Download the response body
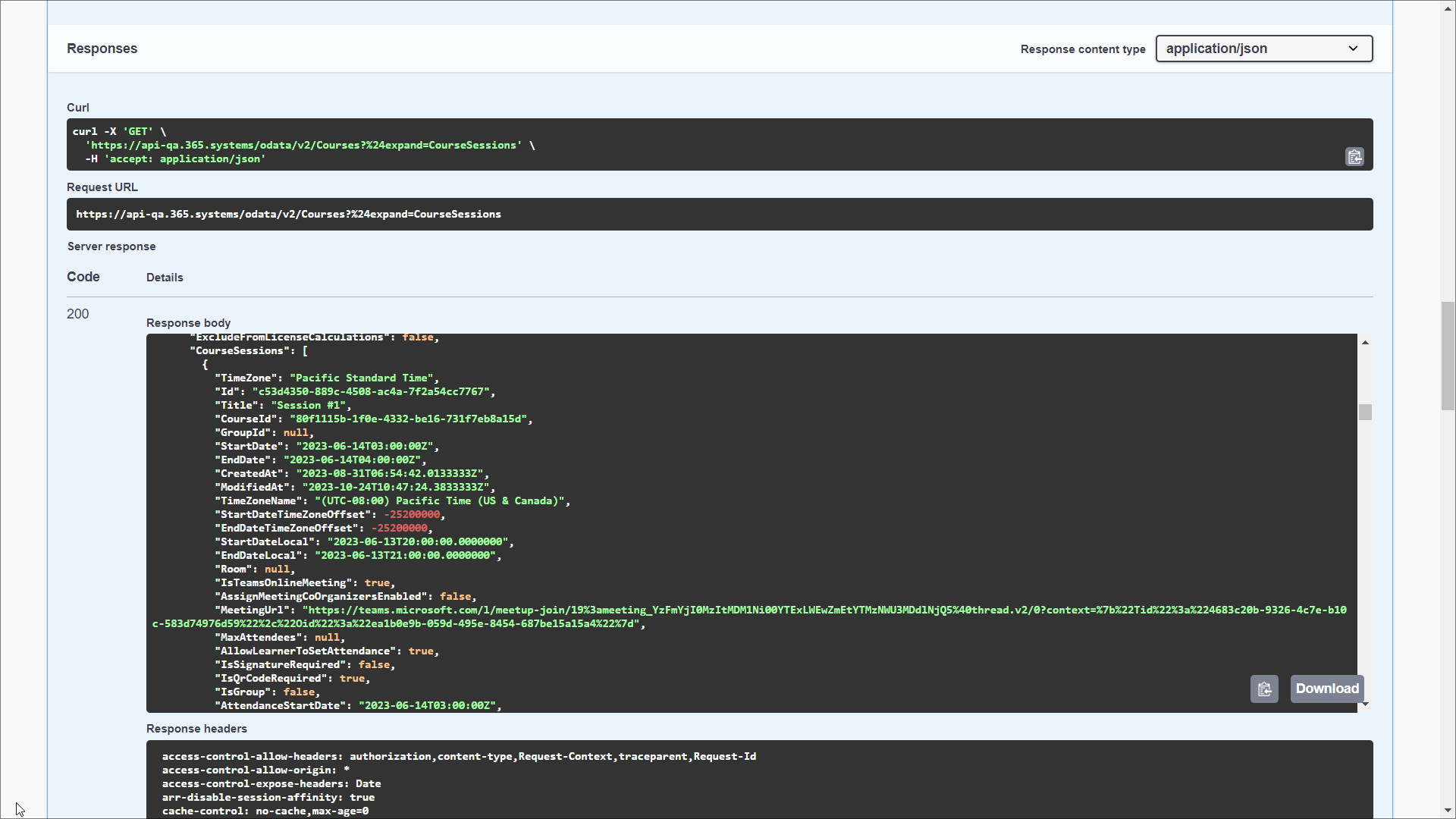1456x819 pixels. pyautogui.click(x=1326, y=689)
